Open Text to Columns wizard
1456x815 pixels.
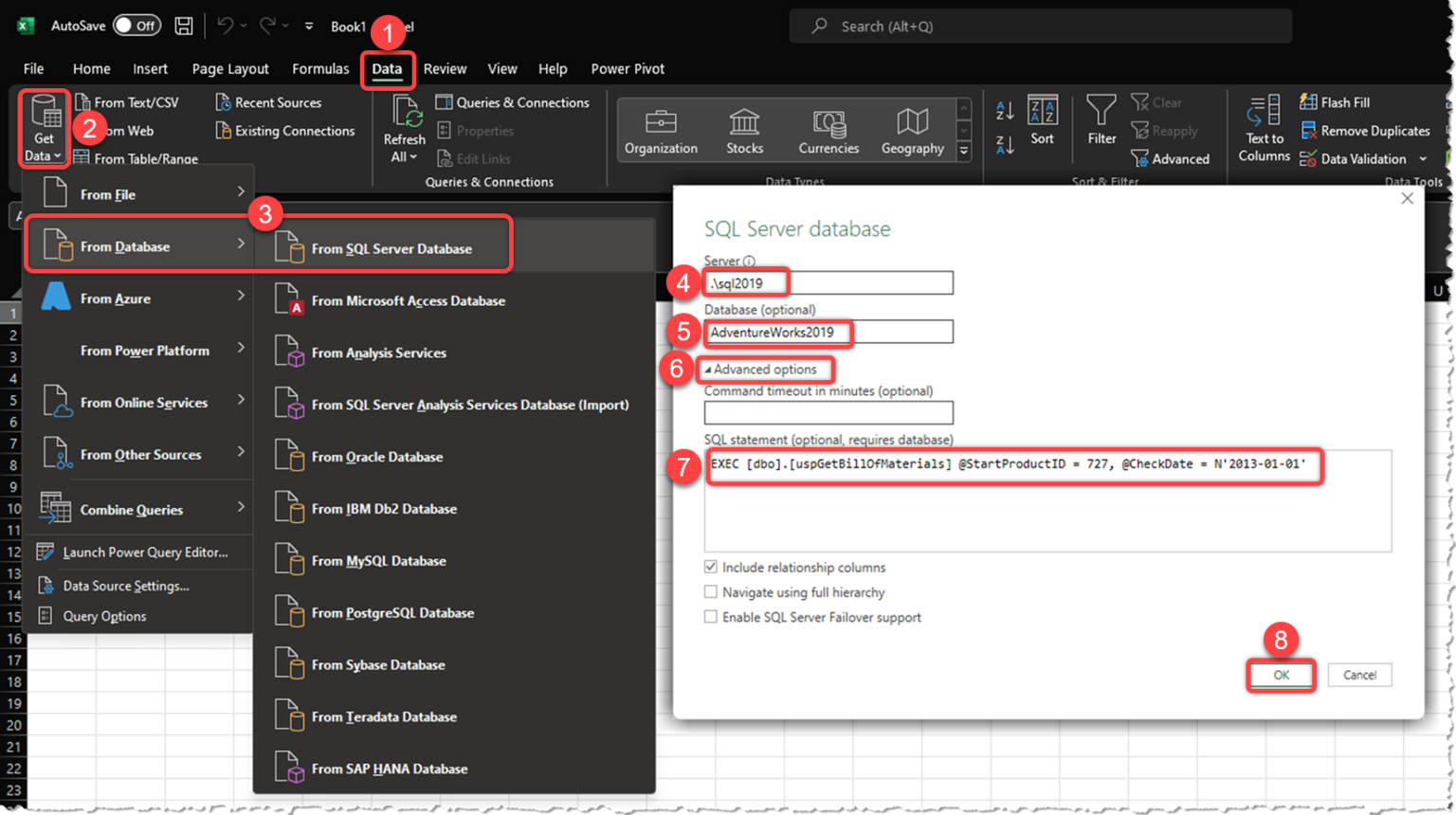click(x=1264, y=129)
